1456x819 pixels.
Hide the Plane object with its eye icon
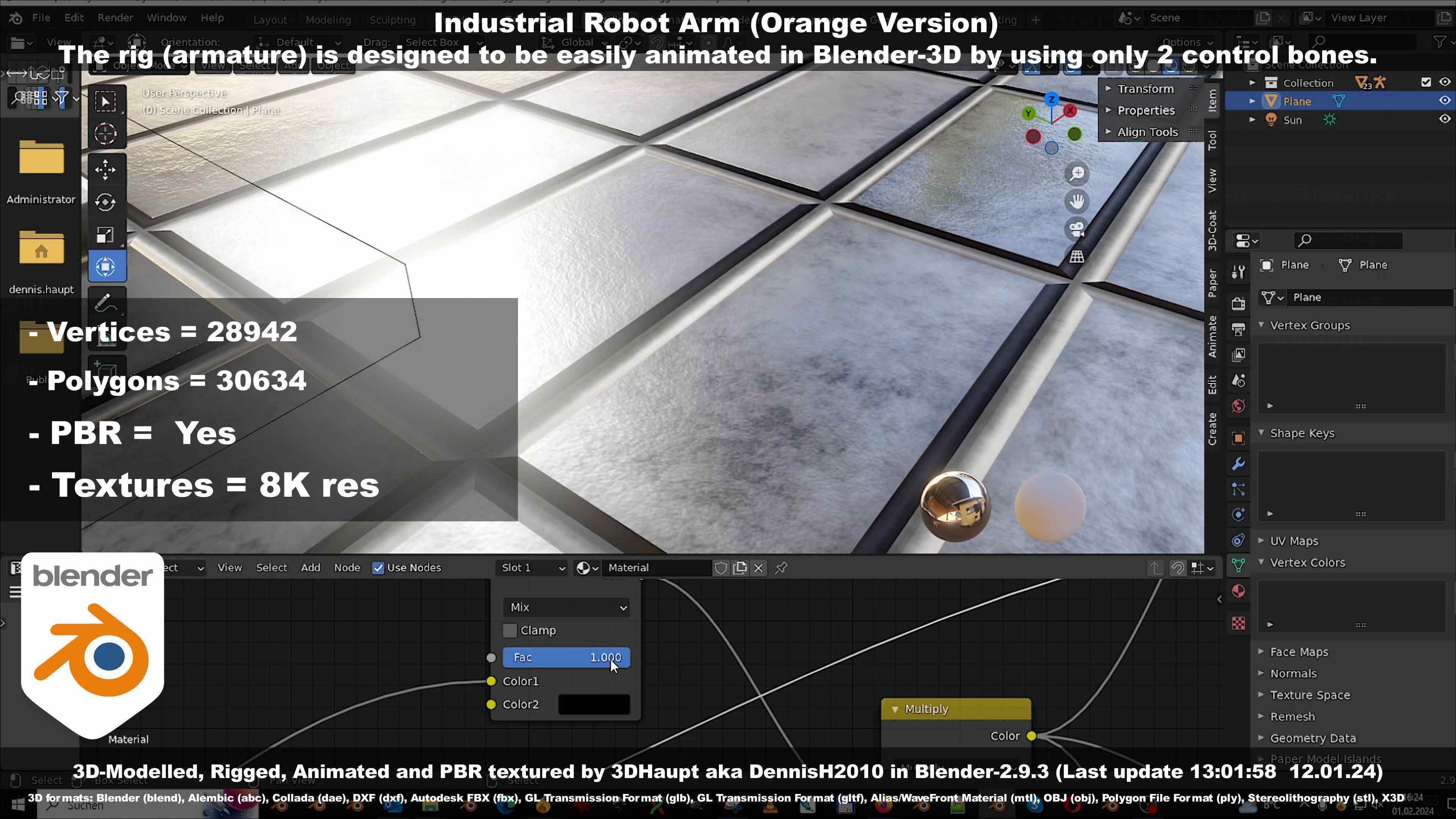pyautogui.click(x=1445, y=100)
